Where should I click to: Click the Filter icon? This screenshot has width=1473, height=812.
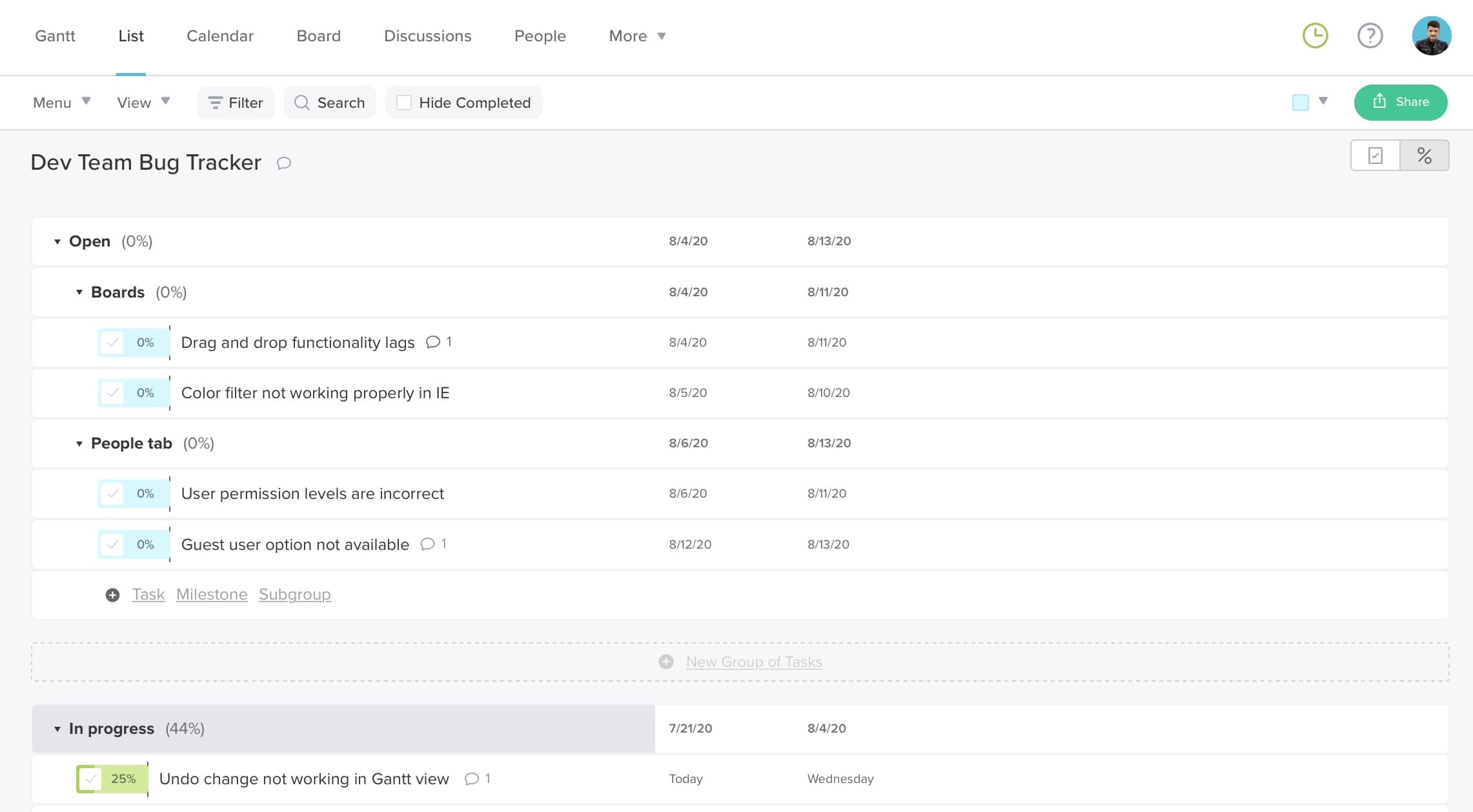216,102
